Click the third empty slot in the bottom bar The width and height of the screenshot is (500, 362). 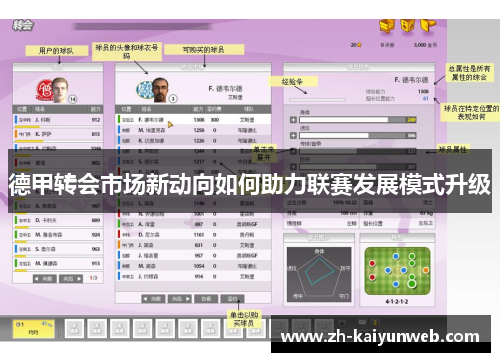[120, 328]
